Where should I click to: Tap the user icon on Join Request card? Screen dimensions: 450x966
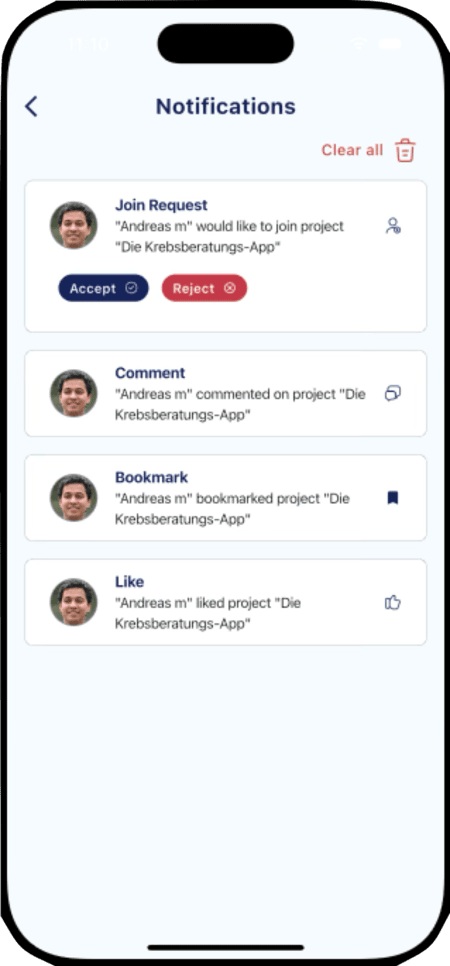(393, 226)
